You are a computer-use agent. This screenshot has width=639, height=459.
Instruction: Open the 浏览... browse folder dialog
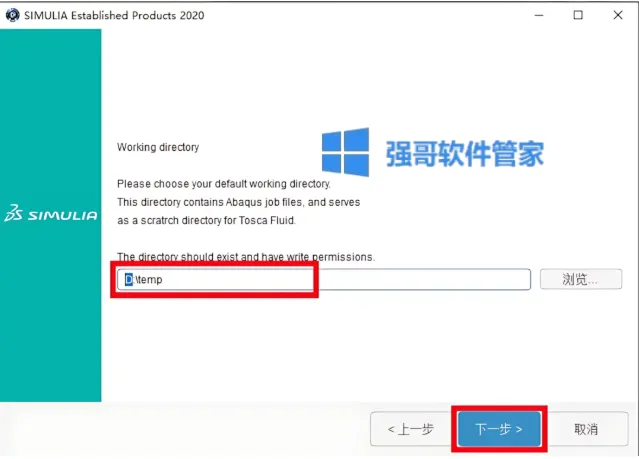(x=581, y=279)
